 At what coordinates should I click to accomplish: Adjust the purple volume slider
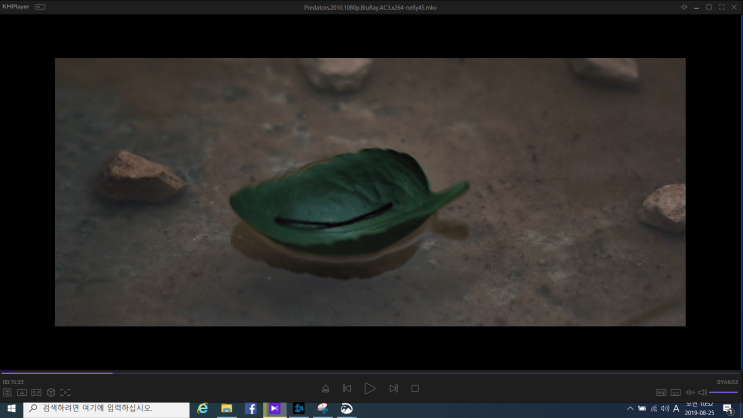[x=724, y=392]
